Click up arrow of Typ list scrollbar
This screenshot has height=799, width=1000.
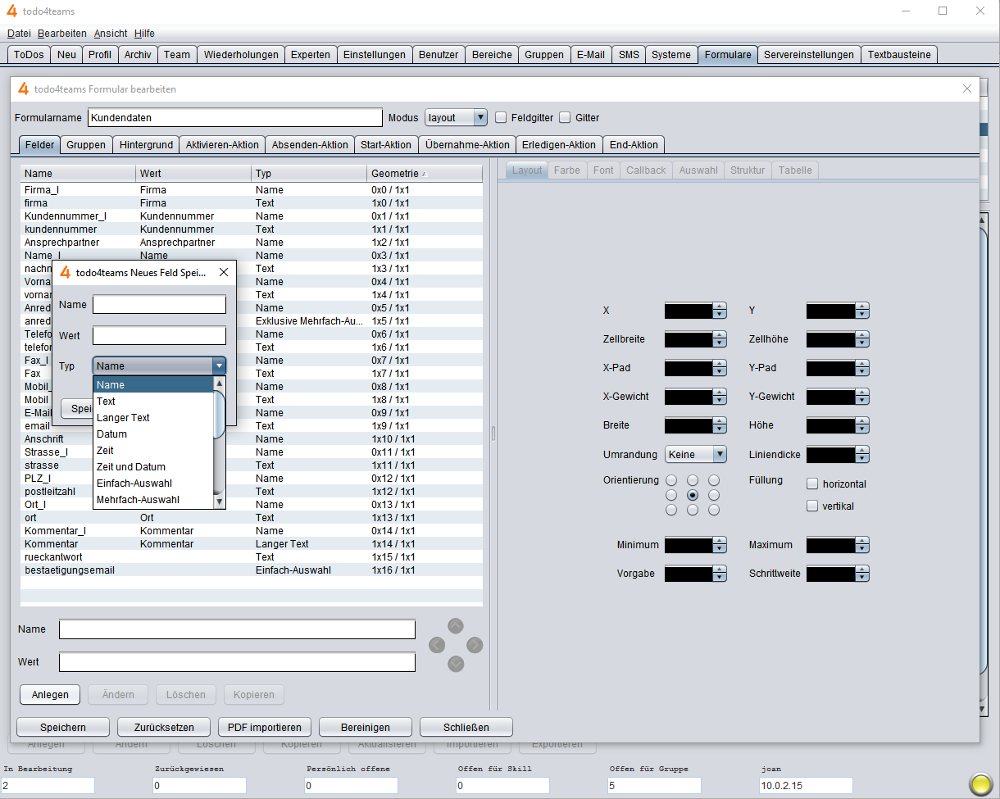[x=219, y=383]
